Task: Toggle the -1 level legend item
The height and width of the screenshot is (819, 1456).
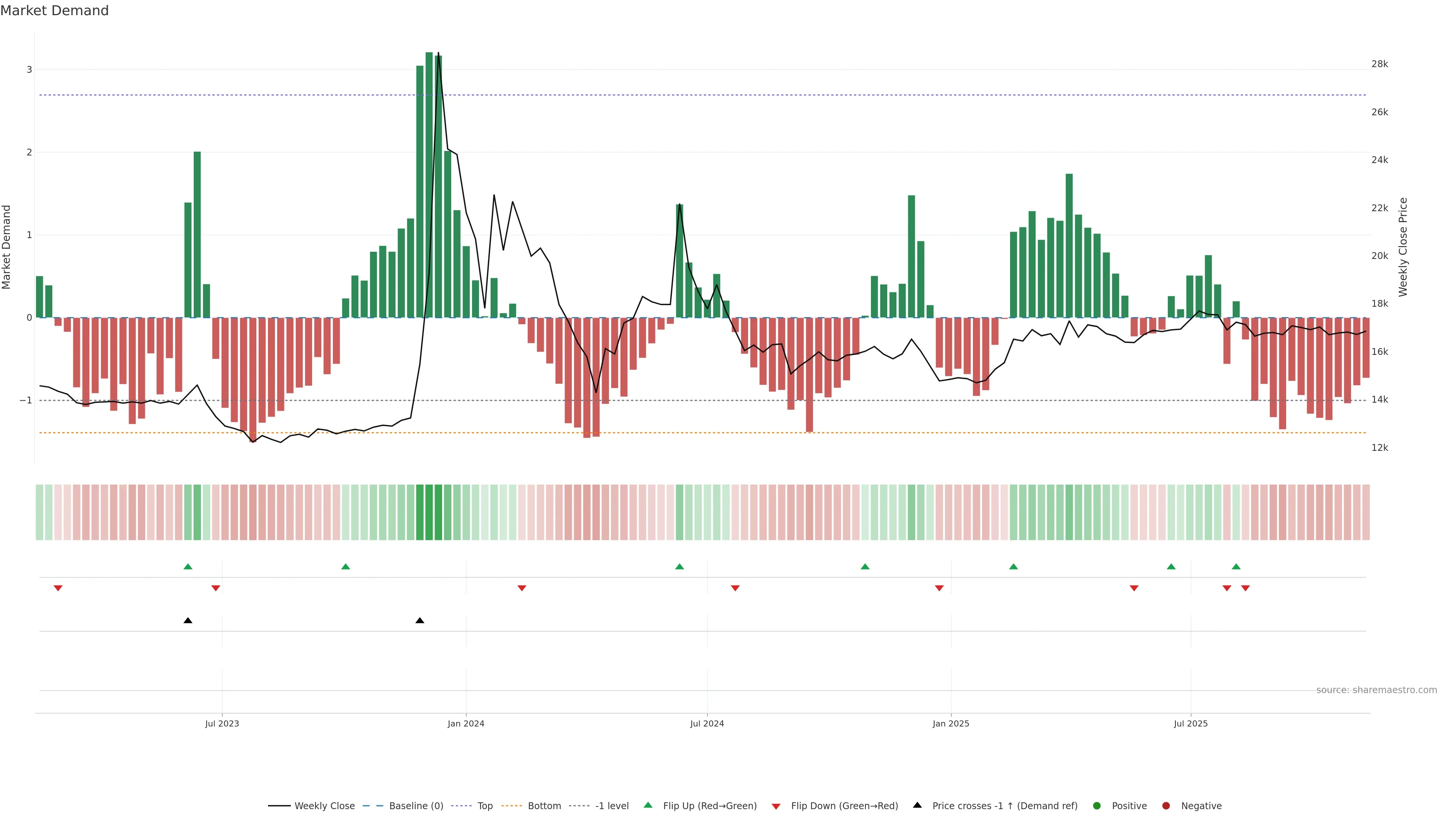Action: pos(612,805)
